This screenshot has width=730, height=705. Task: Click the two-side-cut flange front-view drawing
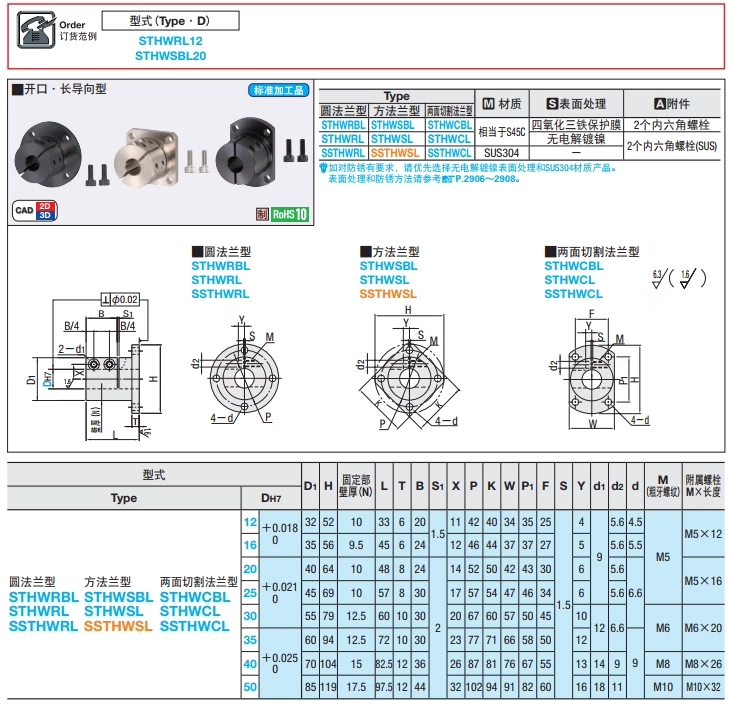[x=599, y=370]
